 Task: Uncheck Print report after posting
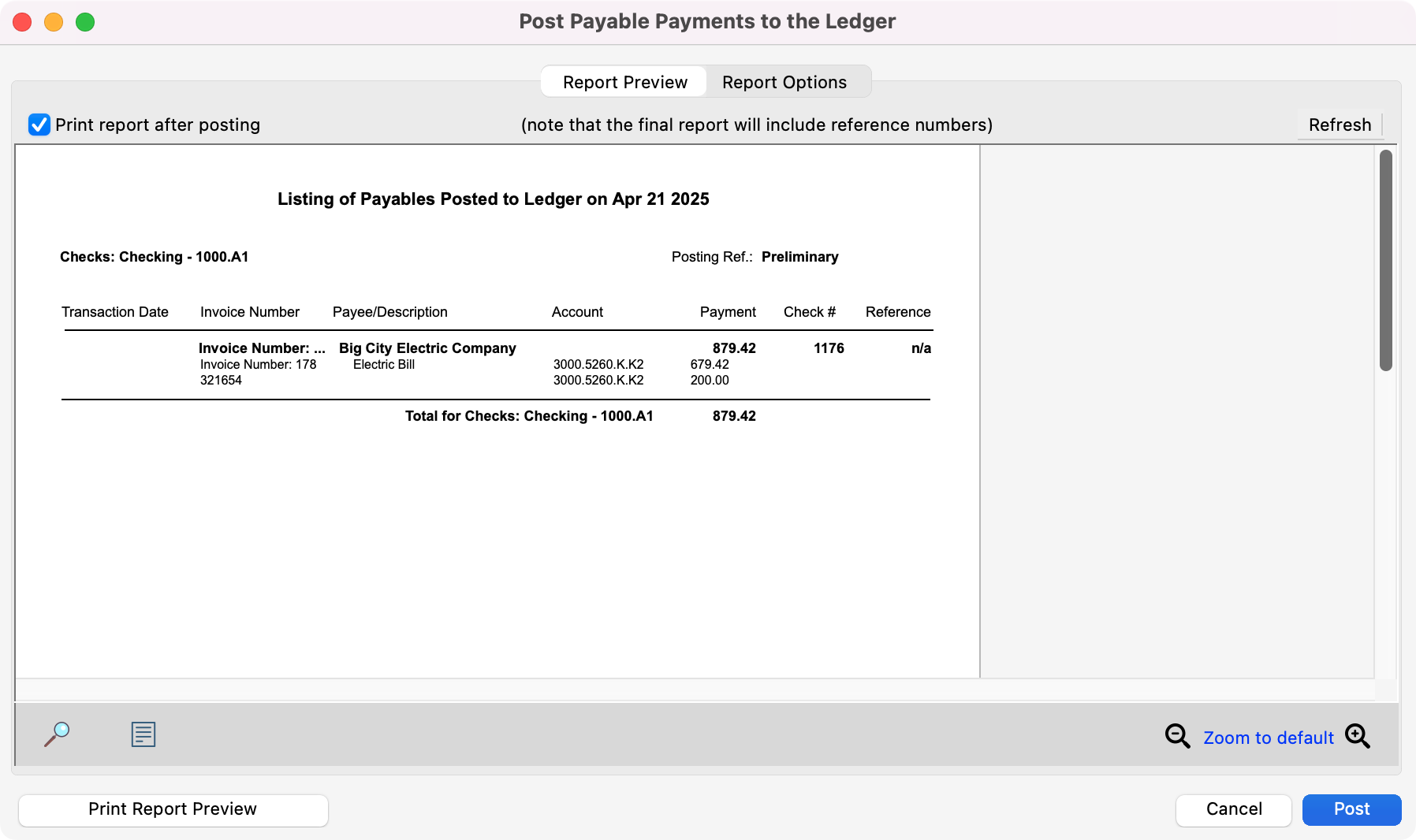(x=39, y=125)
